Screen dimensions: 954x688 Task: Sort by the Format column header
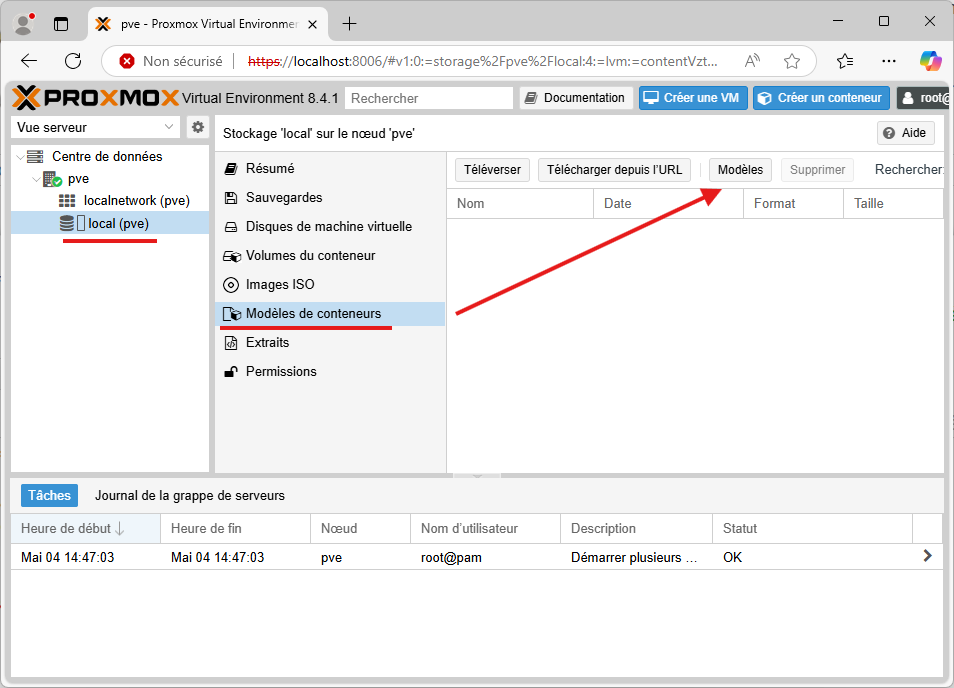(x=793, y=204)
